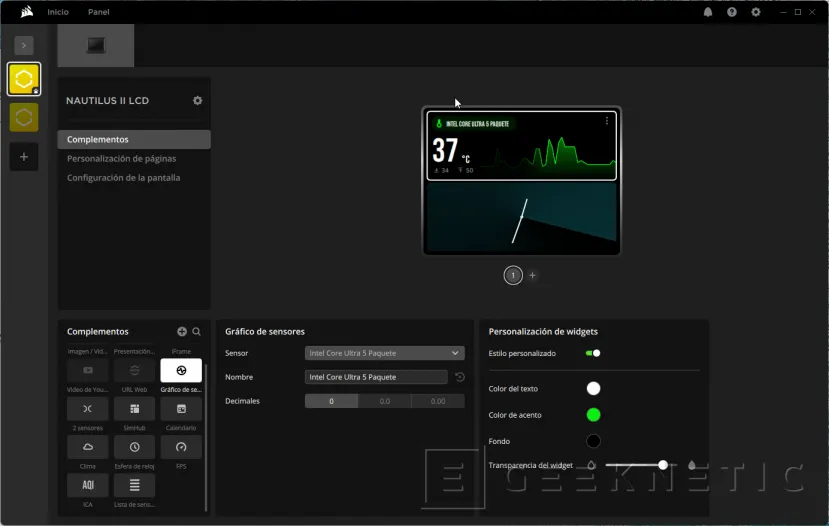Click the Nombre text field
This screenshot has height=526, width=829.
[376, 377]
